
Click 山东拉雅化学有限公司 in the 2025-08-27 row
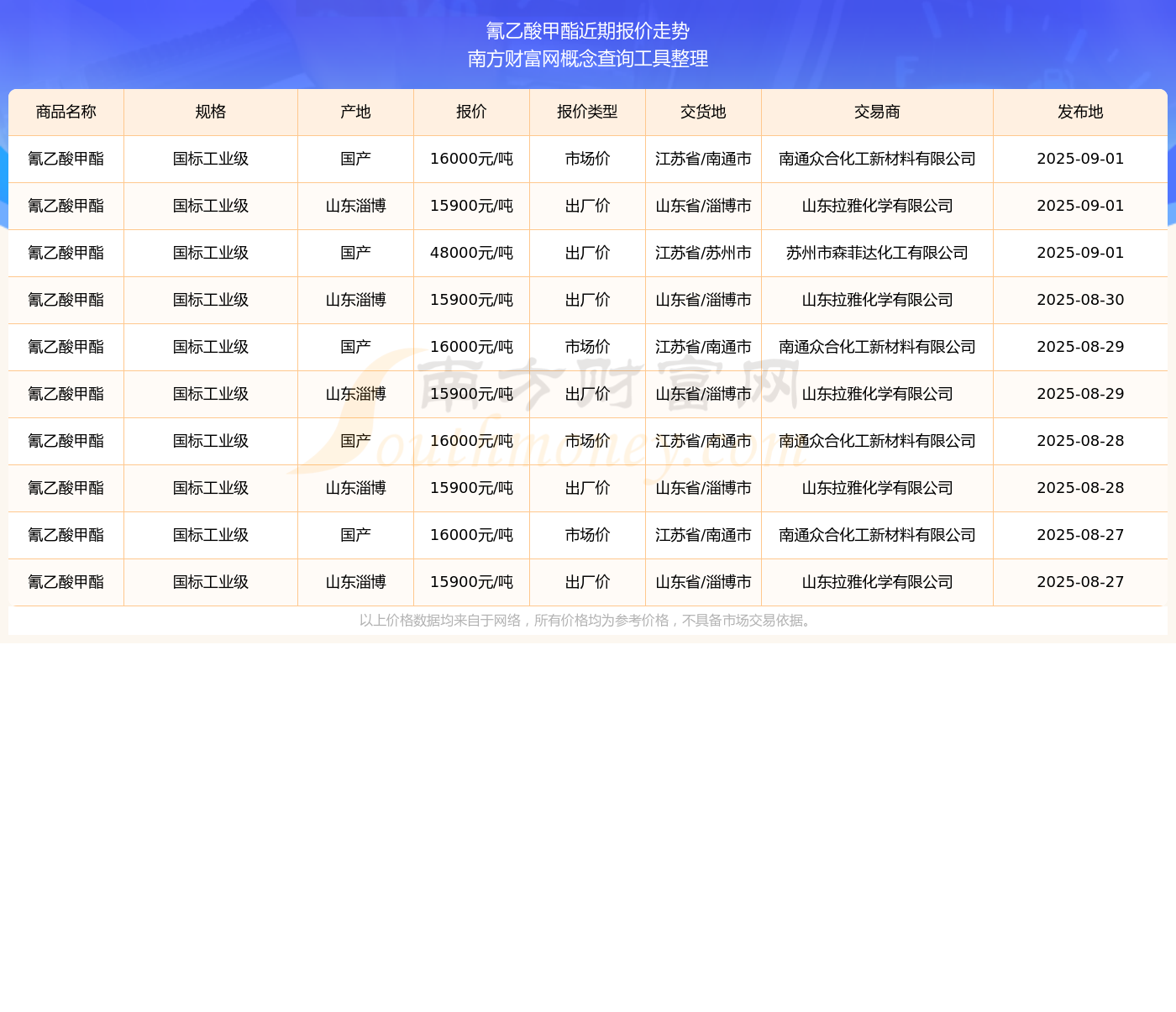click(x=878, y=582)
